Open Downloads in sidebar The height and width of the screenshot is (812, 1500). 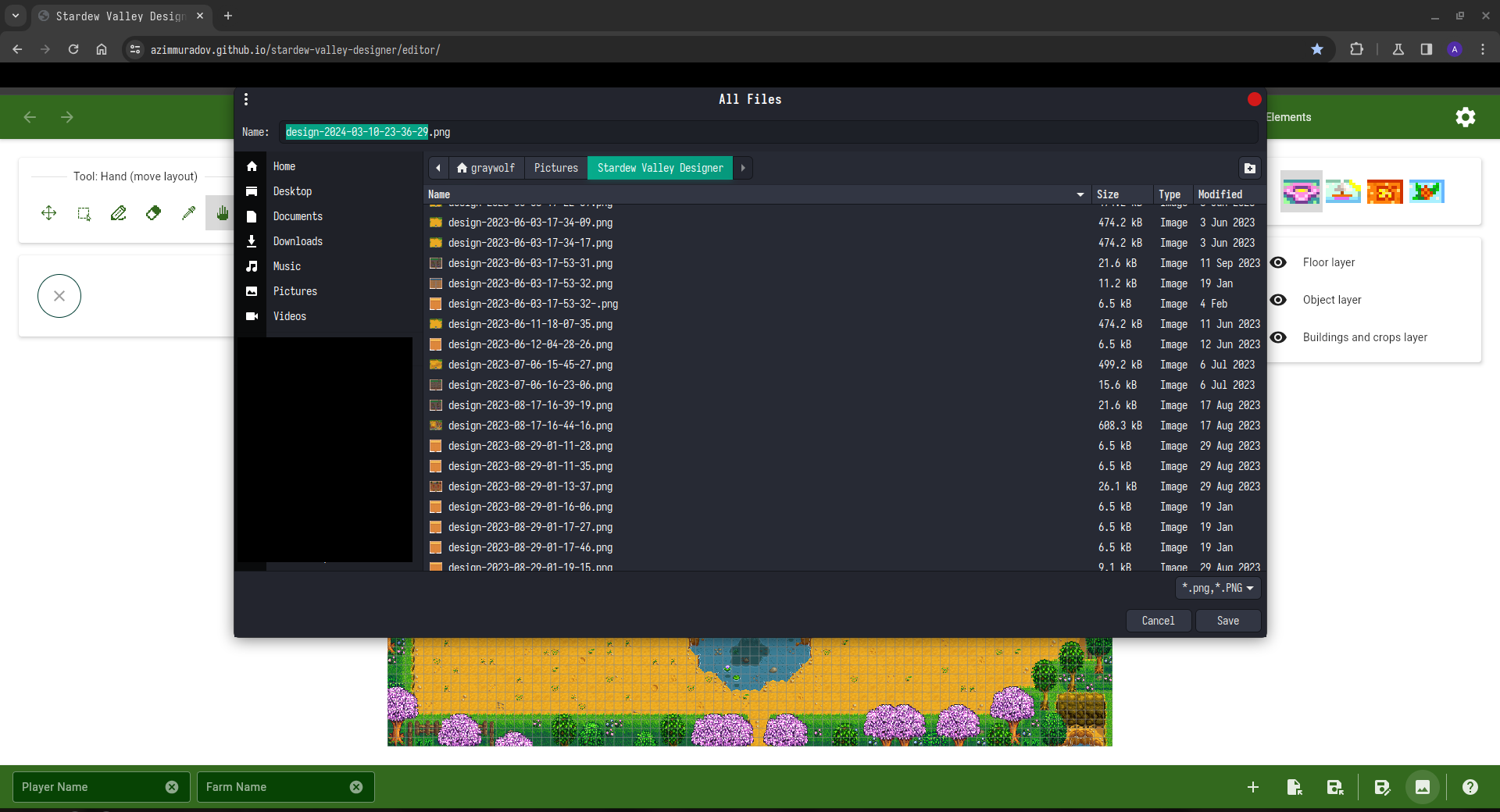coord(298,241)
